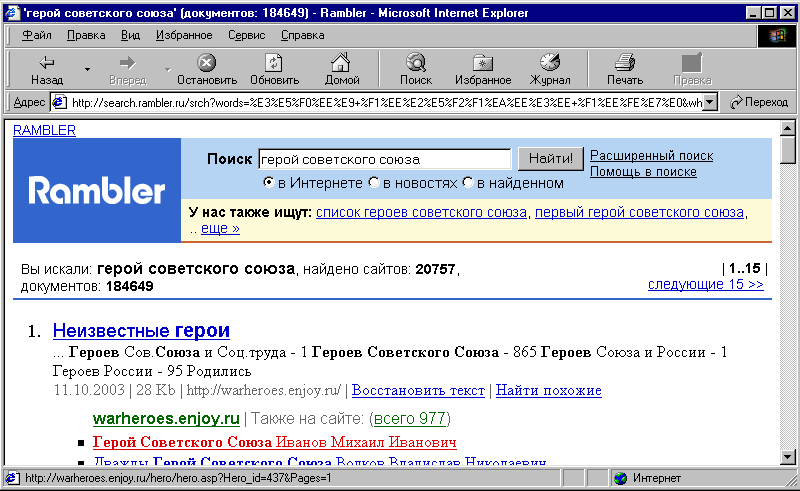Click the status bar page icon
This screenshot has height=491, width=800.
pyautogui.click(x=12, y=478)
